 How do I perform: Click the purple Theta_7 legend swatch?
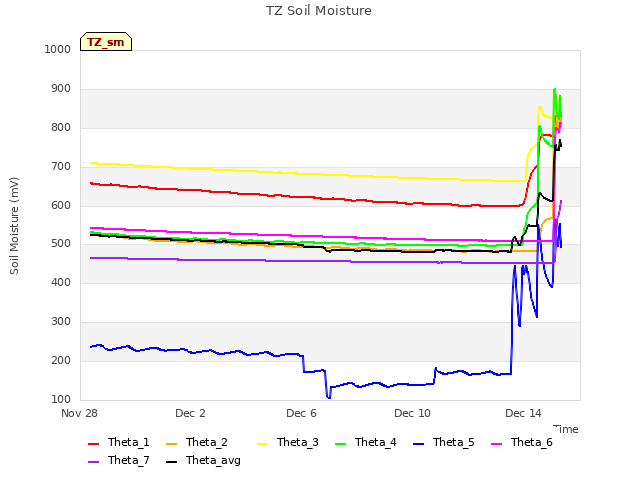(x=93, y=462)
